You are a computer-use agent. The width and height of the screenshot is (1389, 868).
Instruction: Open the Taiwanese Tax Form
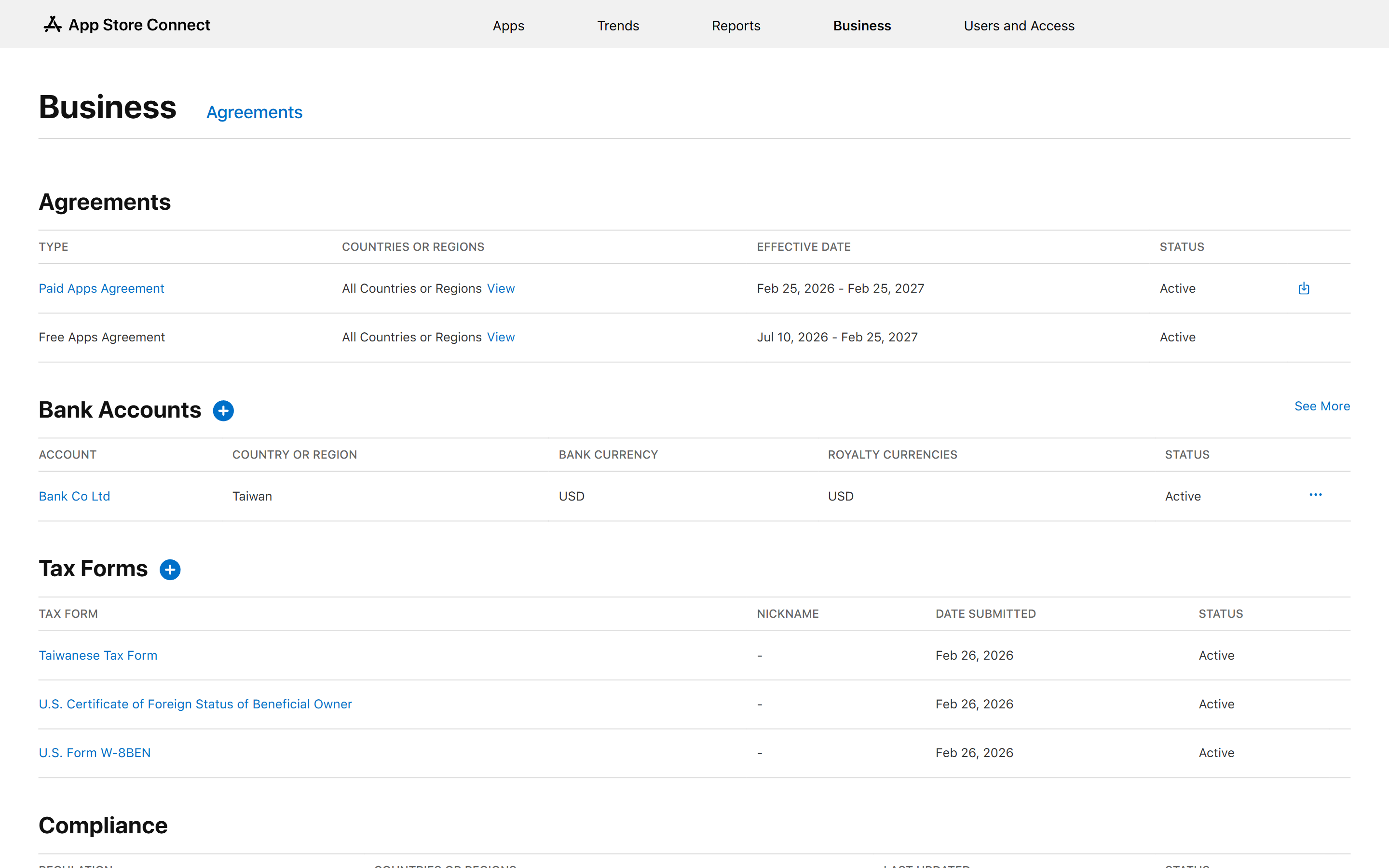pos(98,656)
